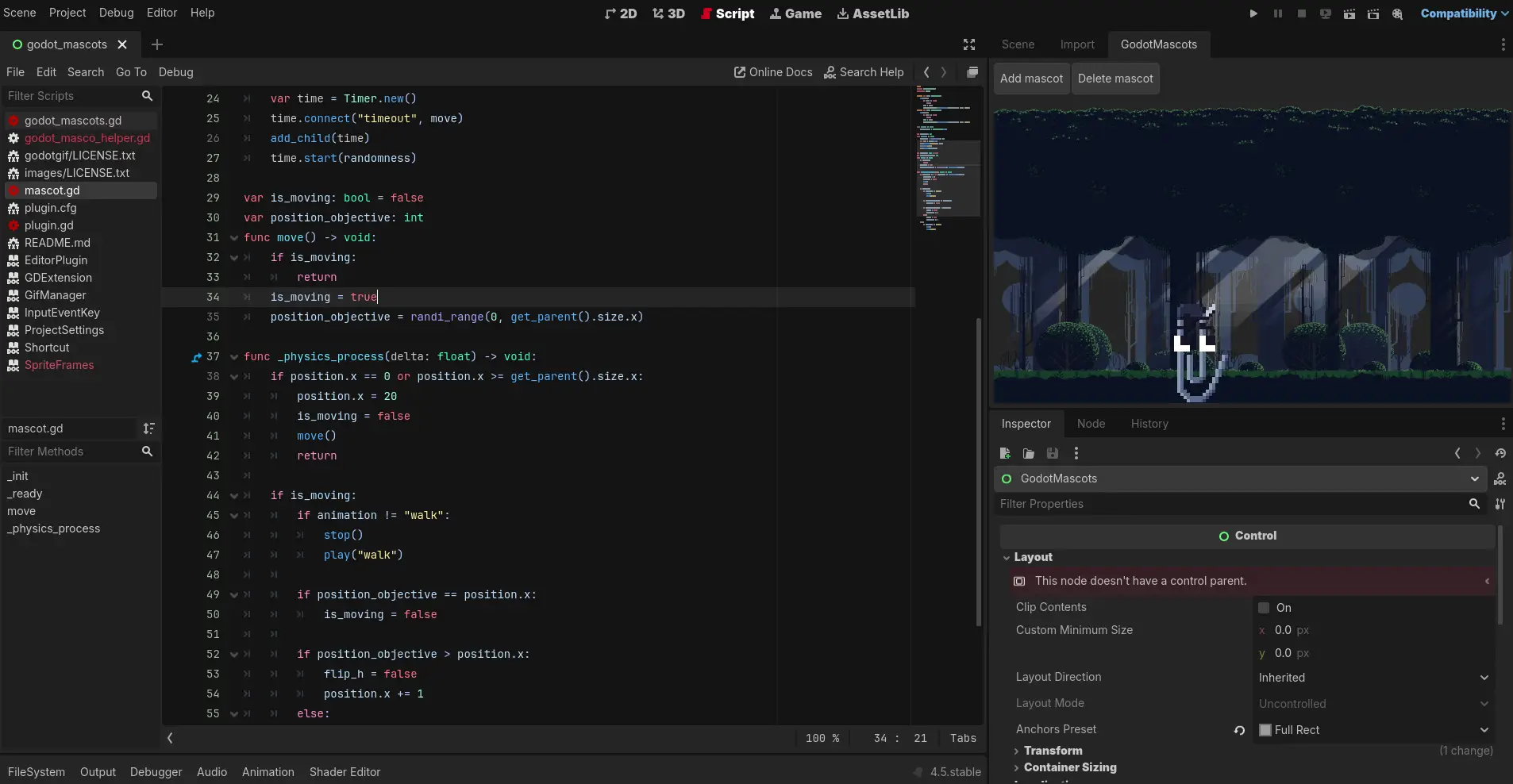Open the Inspector load resource folder icon

[1029, 453]
